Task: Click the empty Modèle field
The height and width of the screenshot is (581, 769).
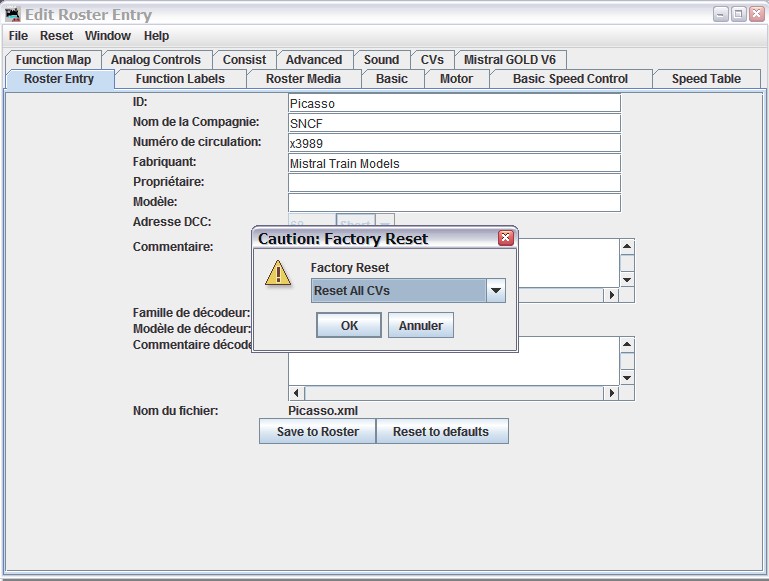Action: tap(454, 203)
